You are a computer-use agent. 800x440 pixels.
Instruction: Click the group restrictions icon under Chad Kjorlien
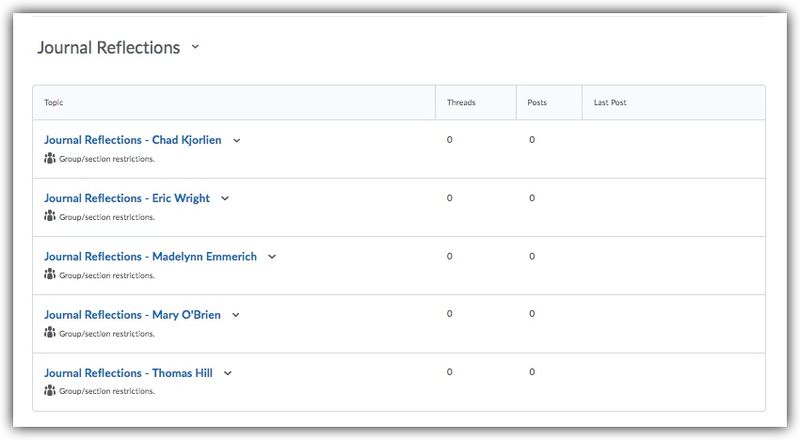click(x=50, y=158)
